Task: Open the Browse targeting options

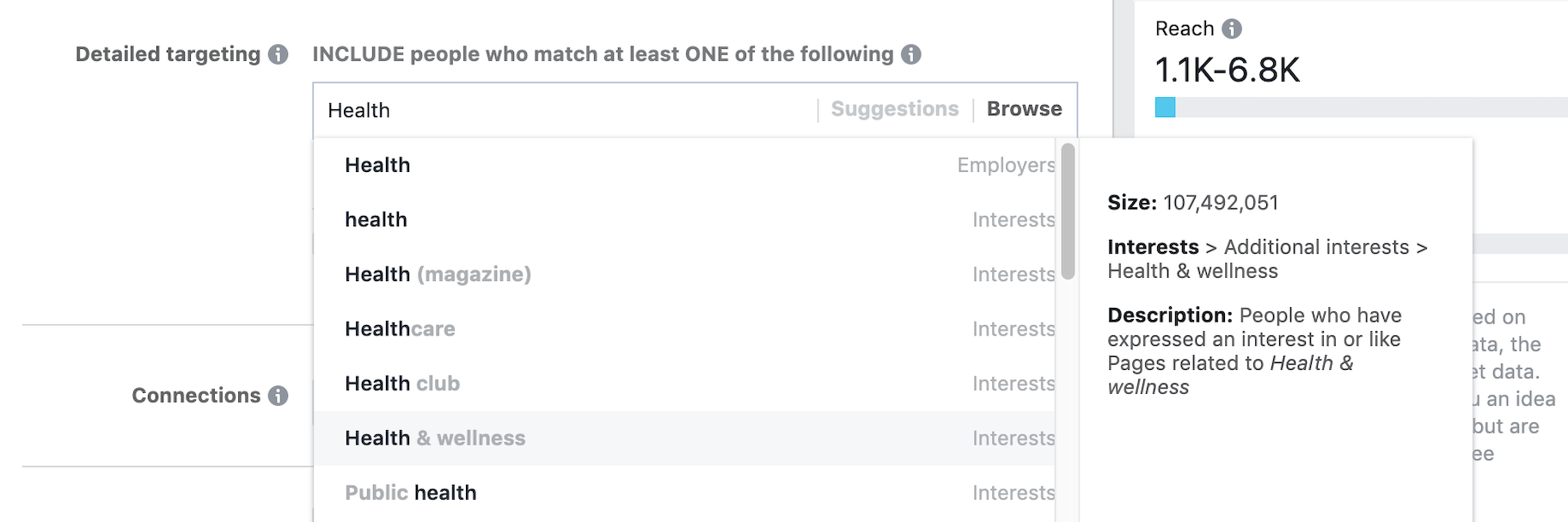Action: pos(1024,109)
